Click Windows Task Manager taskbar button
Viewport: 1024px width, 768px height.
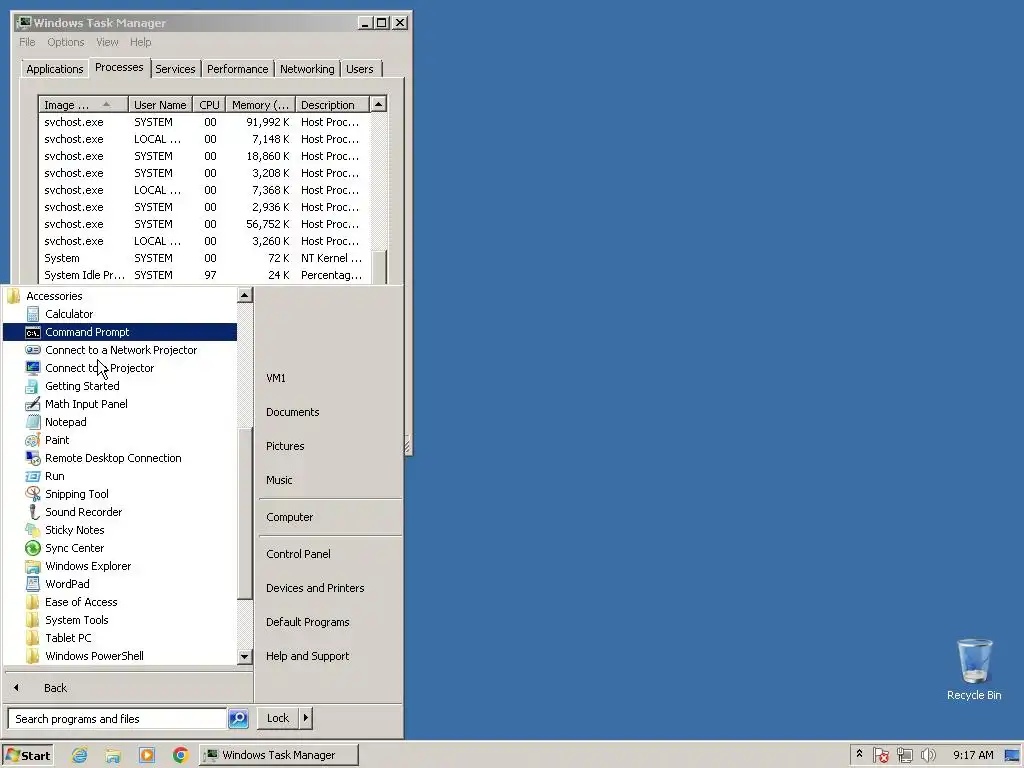tap(279, 755)
